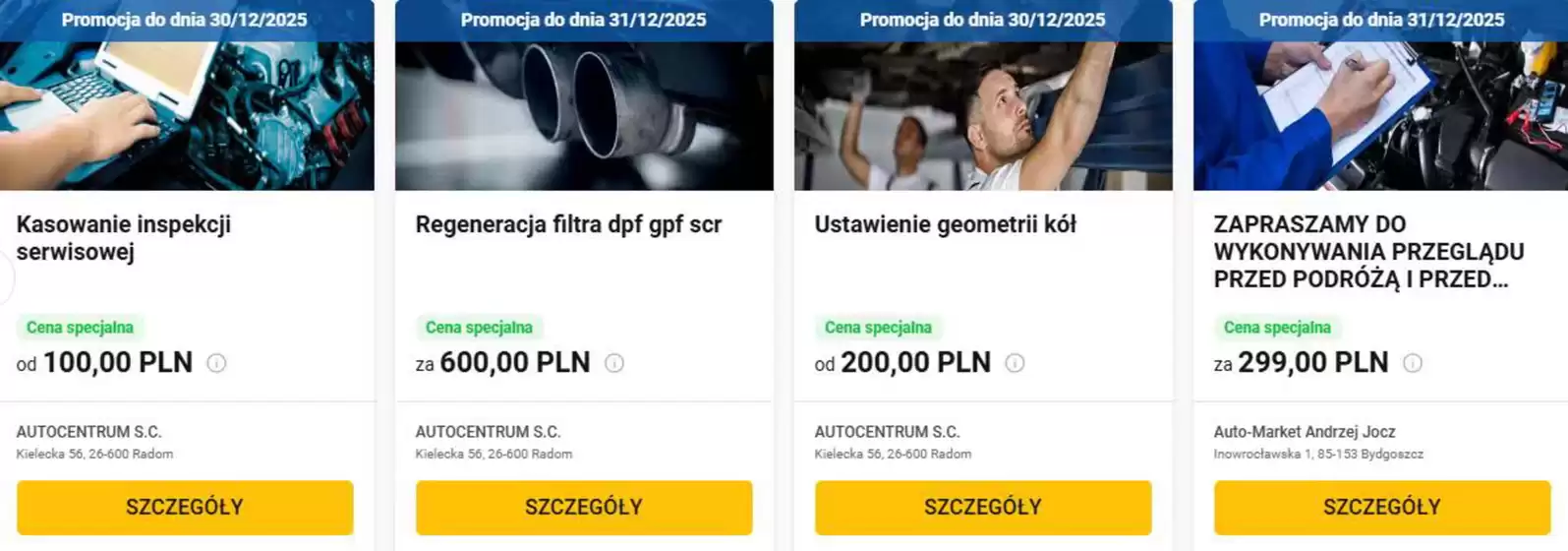Click the exhaust pipes photo
The width and height of the screenshot is (1568, 551).
coord(584,115)
